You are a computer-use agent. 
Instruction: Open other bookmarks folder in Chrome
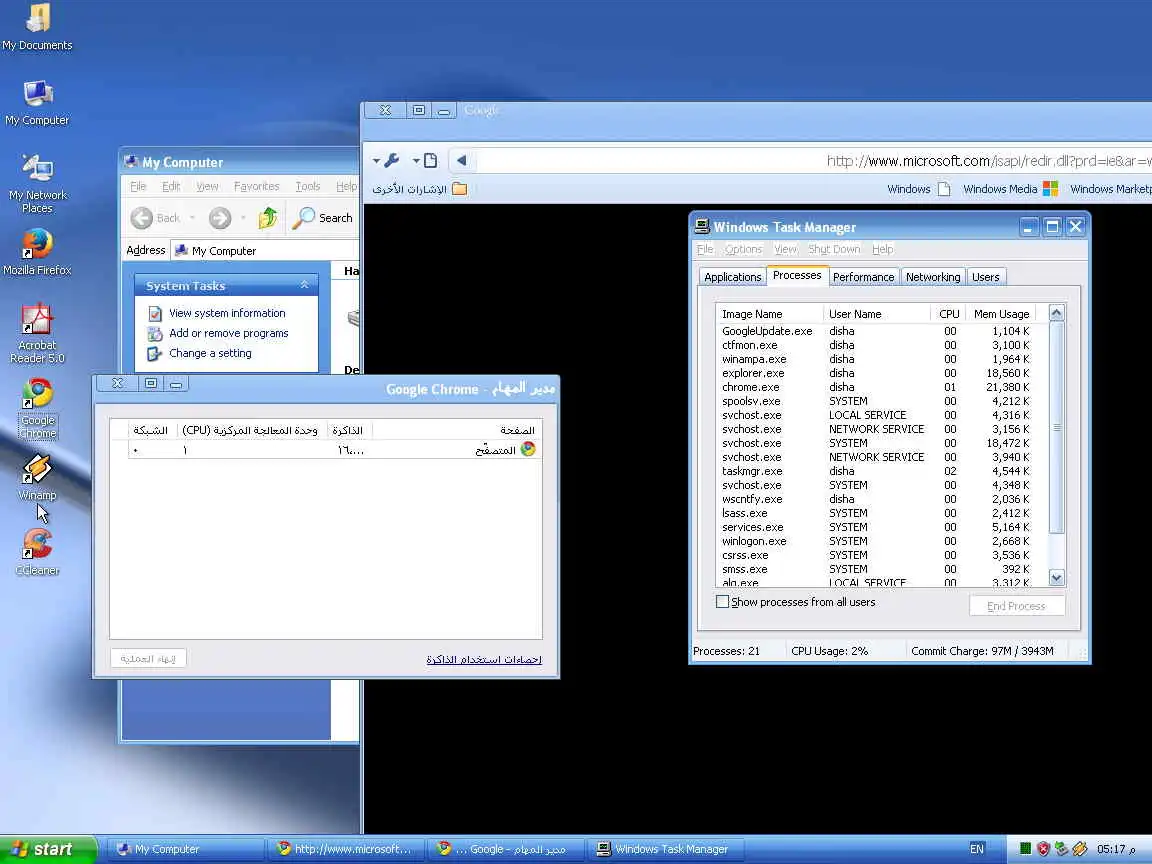click(420, 190)
